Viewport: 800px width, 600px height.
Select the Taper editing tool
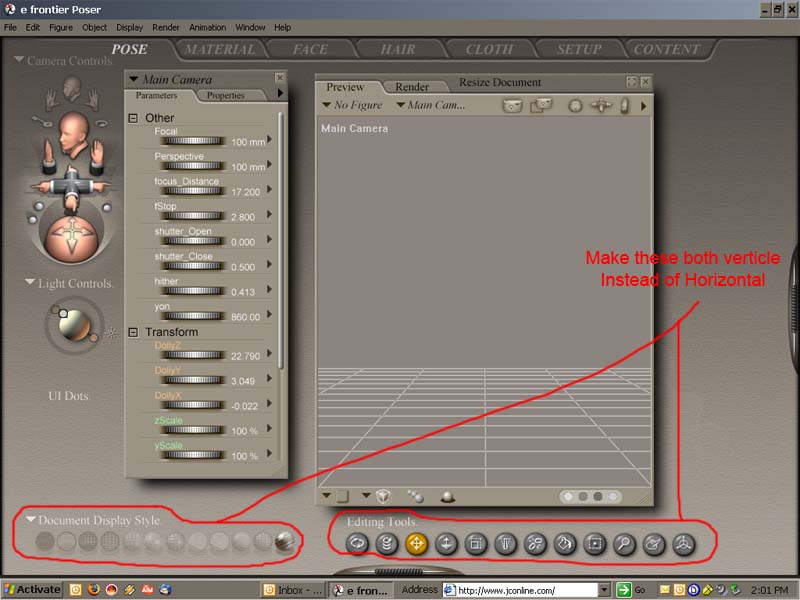click(x=506, y=543)
